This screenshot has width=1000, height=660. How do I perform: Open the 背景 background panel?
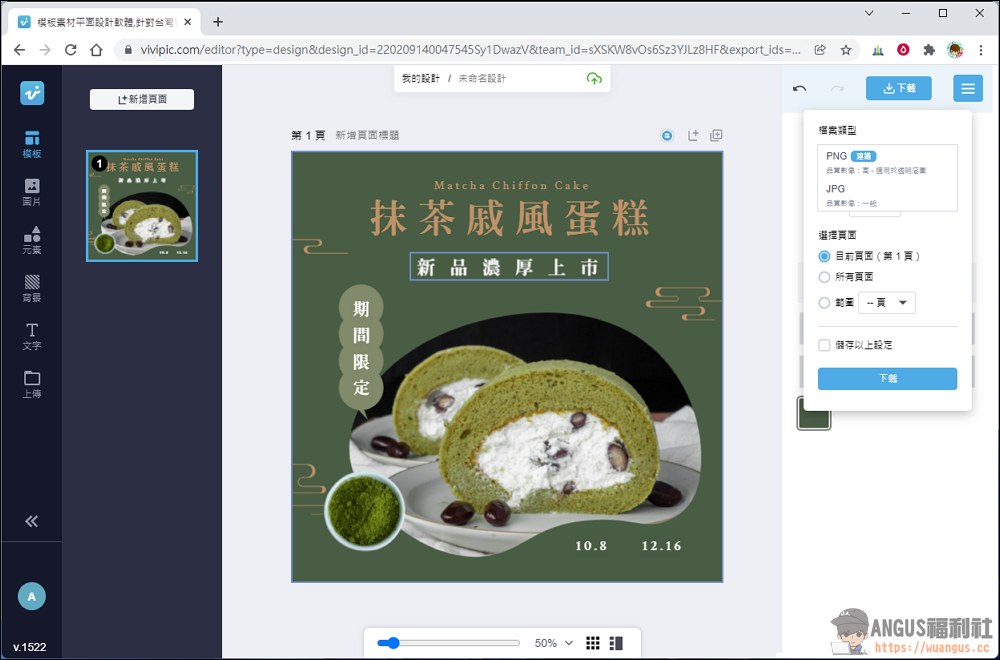32,288
